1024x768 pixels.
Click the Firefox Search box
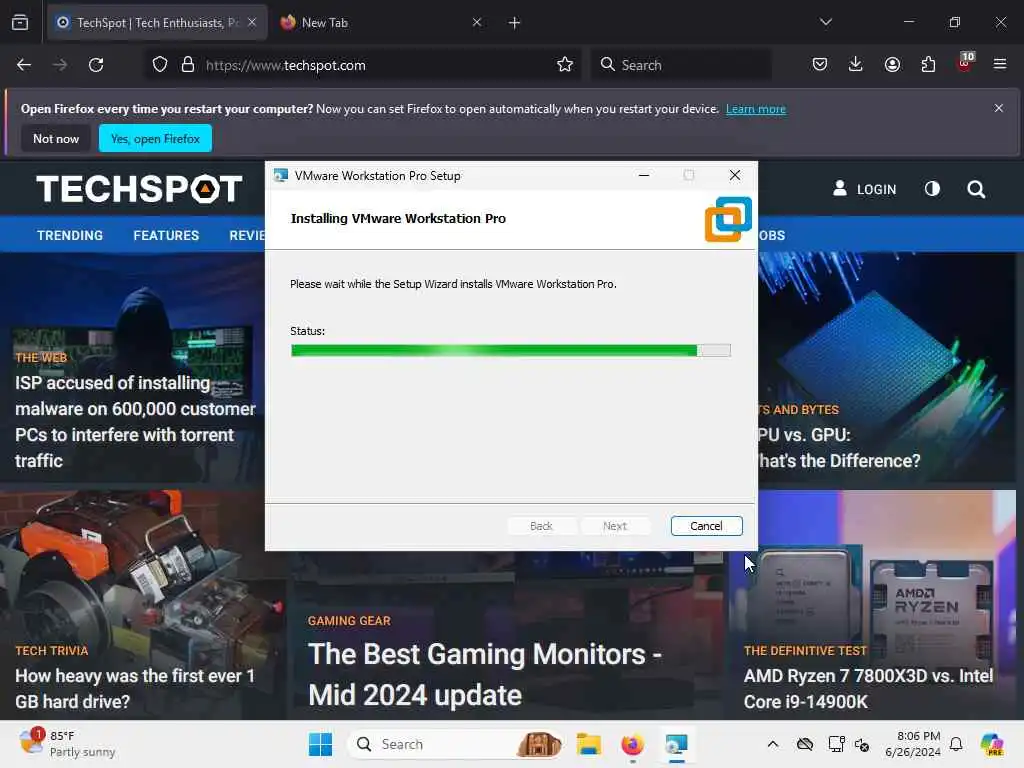pos(680,65)
